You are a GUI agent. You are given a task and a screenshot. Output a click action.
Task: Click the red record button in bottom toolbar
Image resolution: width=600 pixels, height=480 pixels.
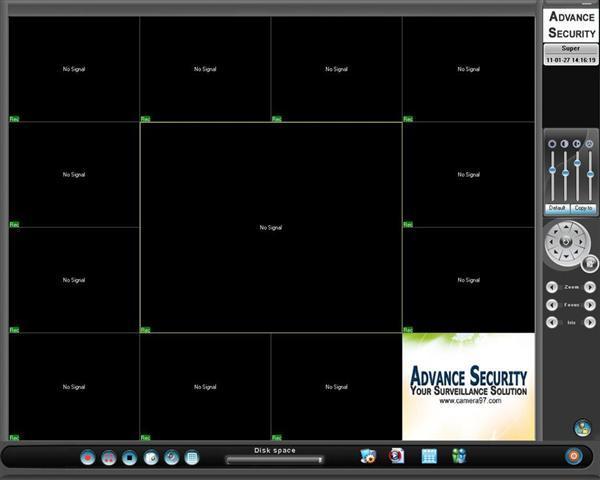[88, 457]
